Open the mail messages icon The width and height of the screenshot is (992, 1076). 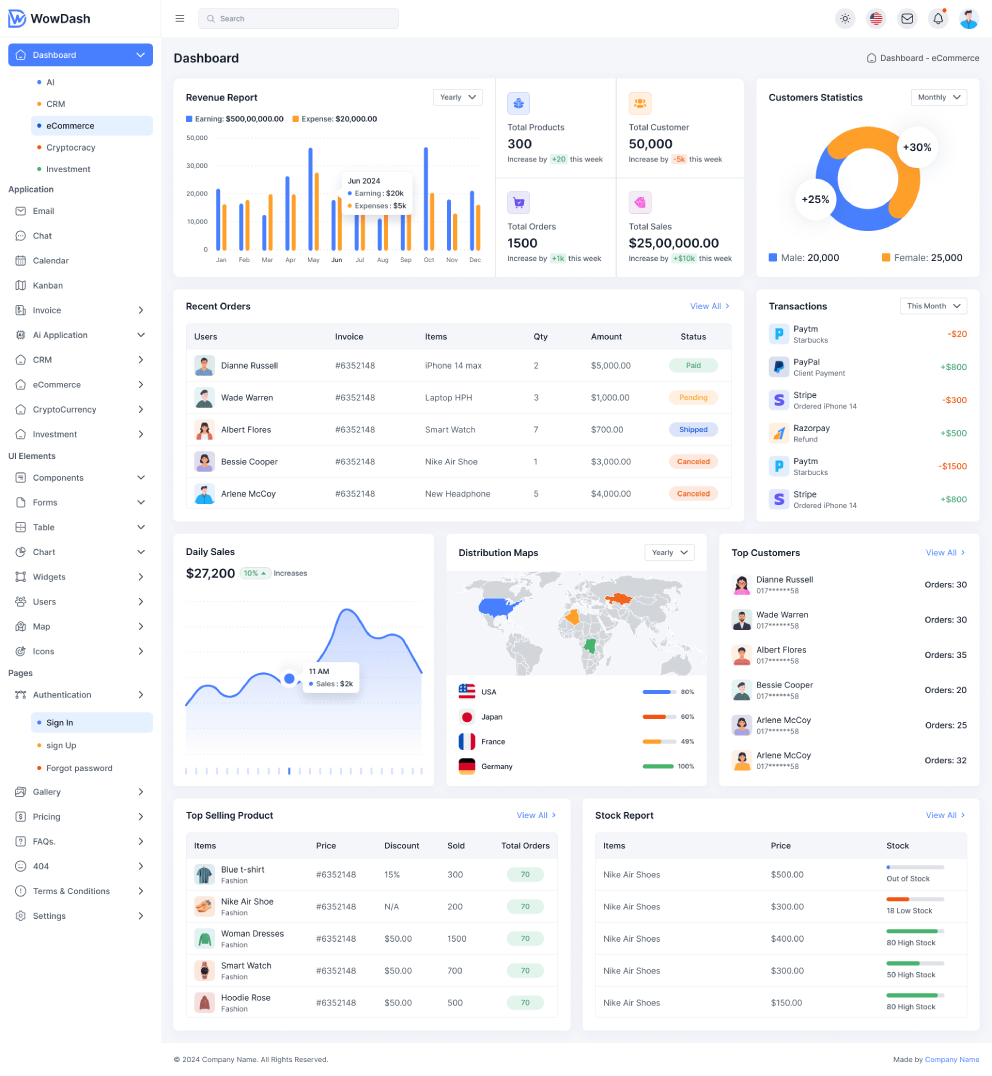907,19
